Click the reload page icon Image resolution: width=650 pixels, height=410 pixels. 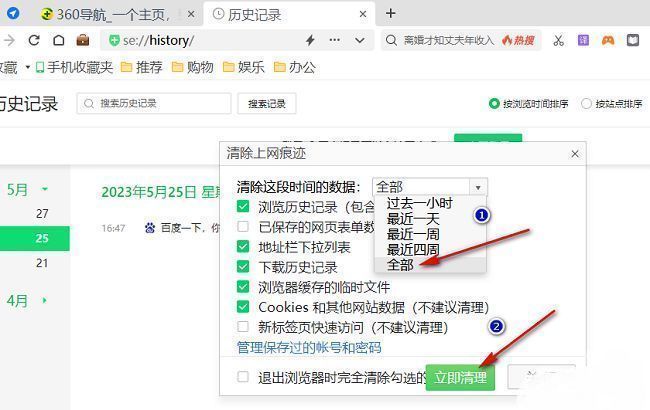(x=34, y=40)
